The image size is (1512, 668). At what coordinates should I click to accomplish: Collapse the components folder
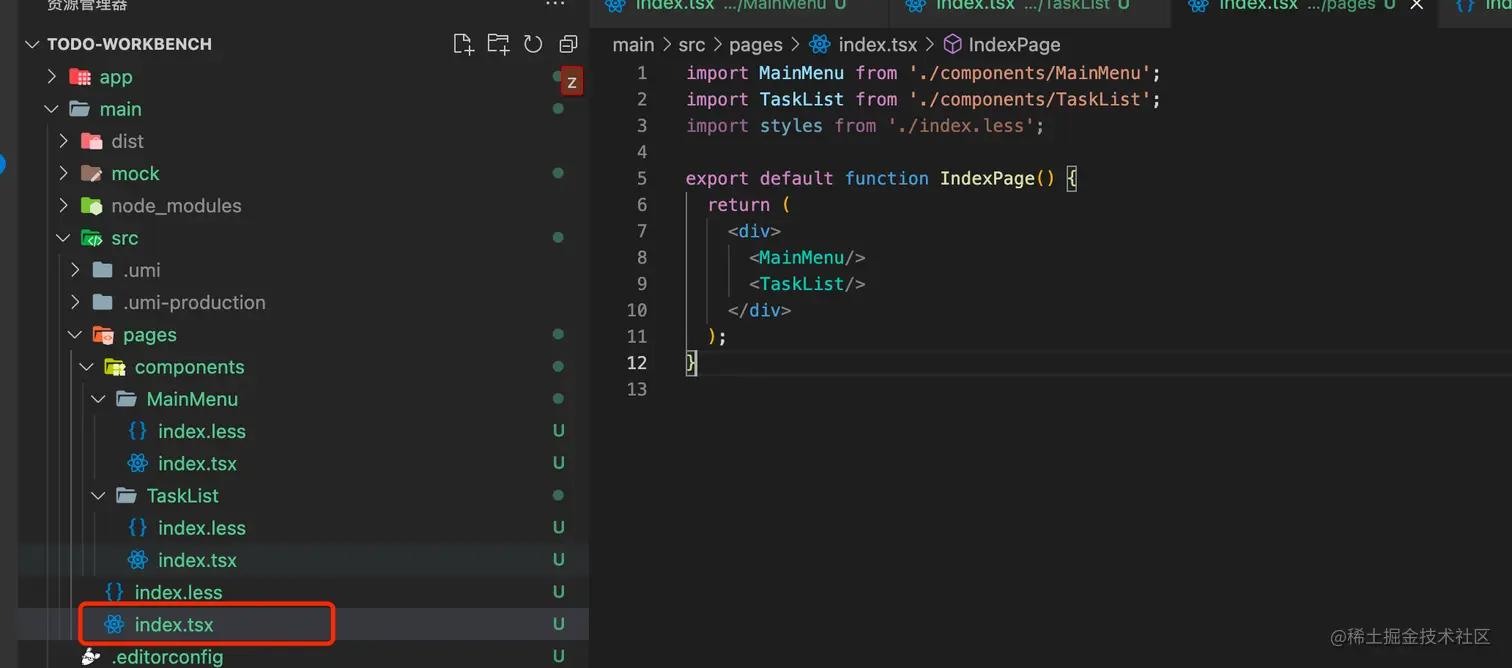point(87,367)
